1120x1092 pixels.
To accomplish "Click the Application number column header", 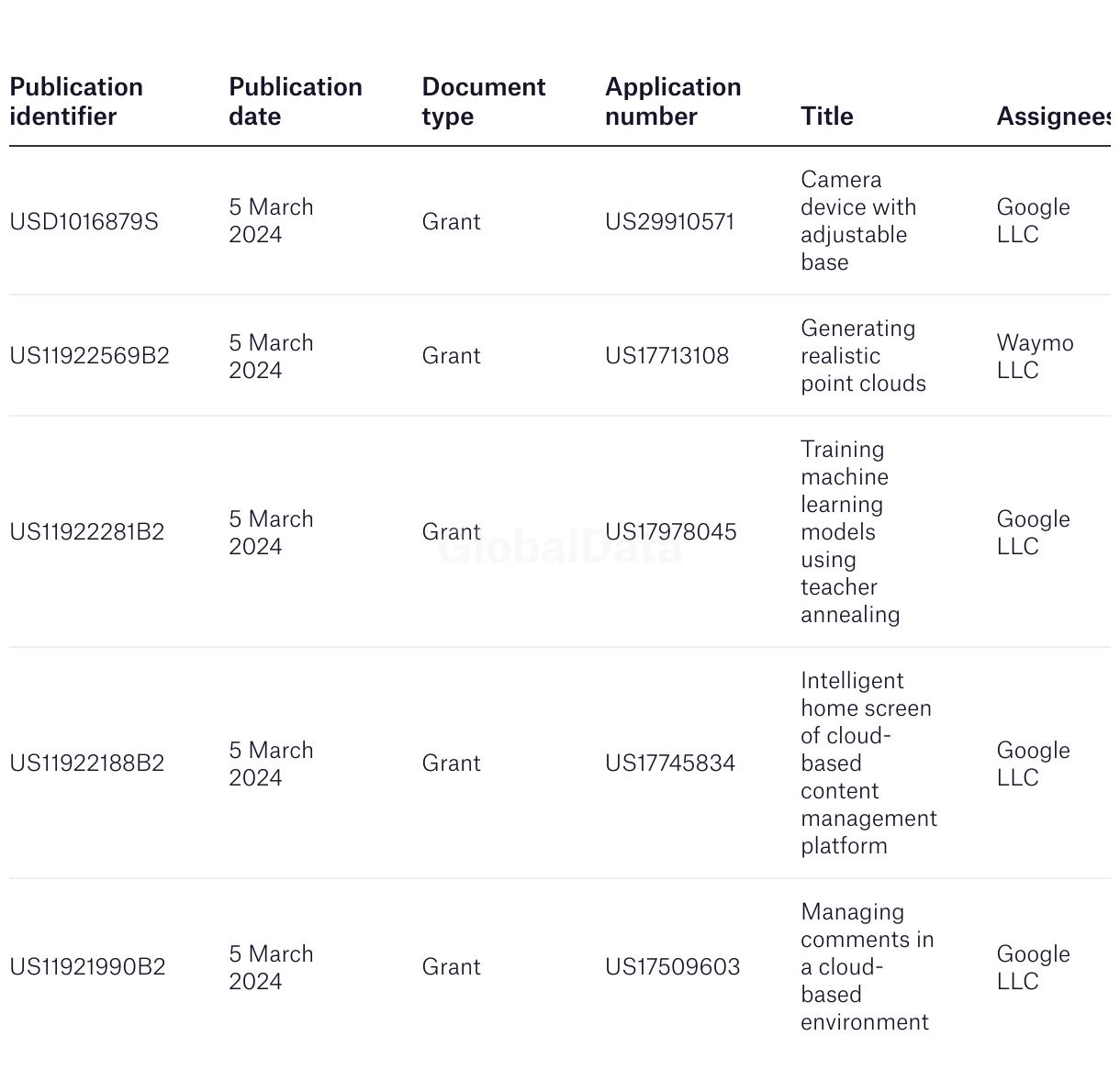I will point(672,102).
